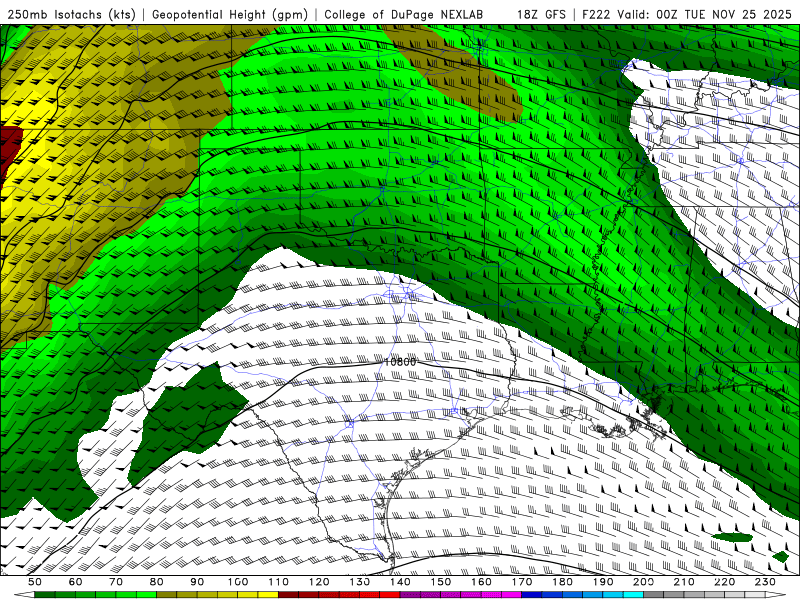Click the '220' color bar label
This screenshot has width=800, height=600.
pyautogui.click(x=725, y=582)
